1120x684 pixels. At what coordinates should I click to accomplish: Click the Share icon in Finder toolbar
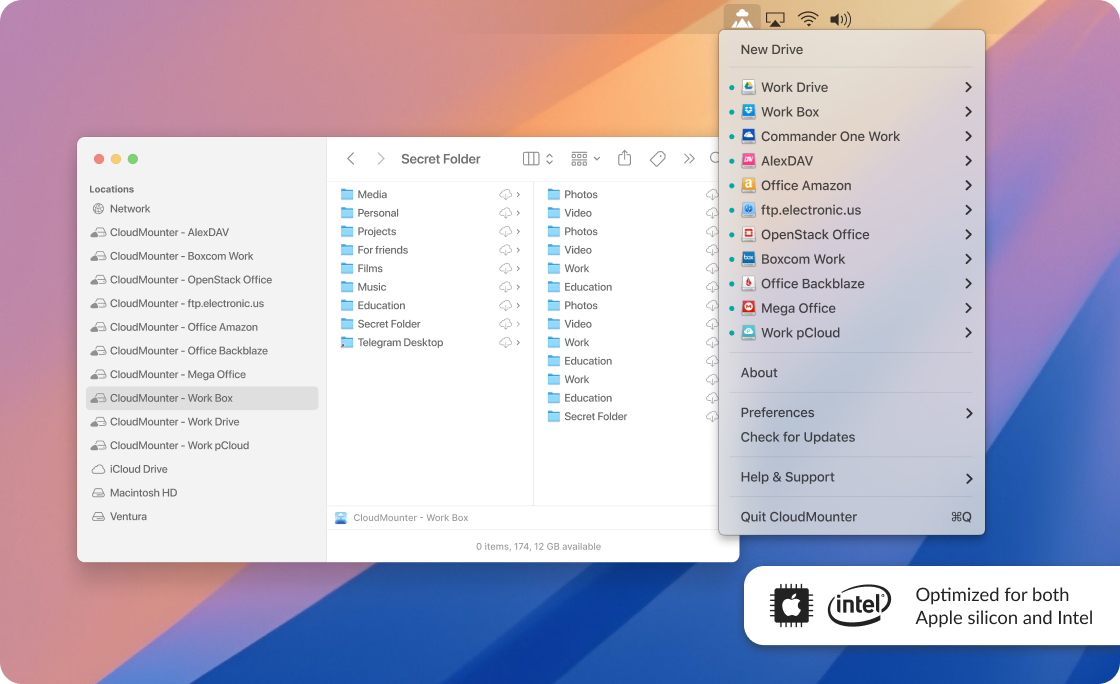point(625,159)
